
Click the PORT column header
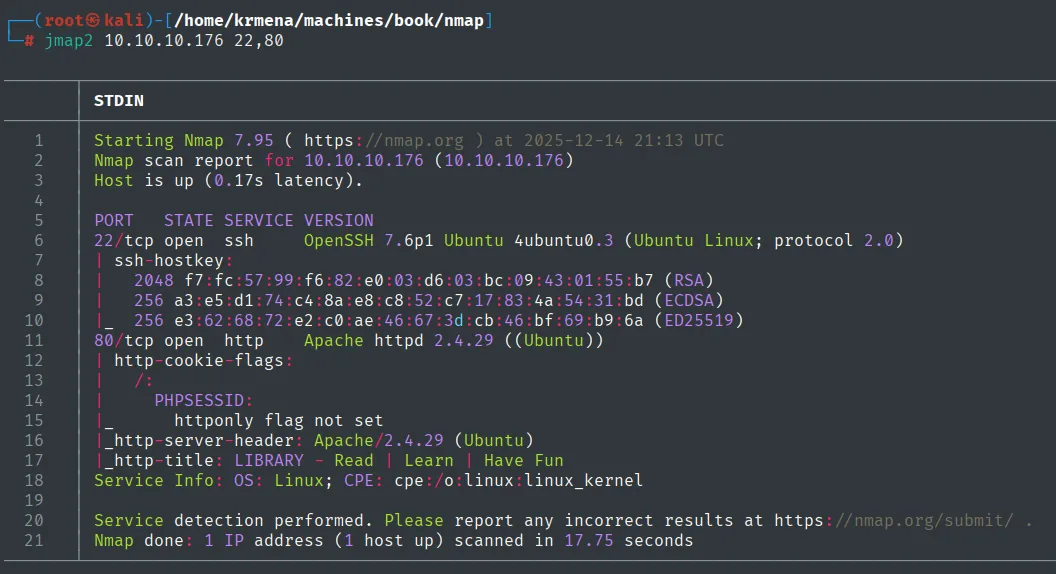click(114, 220)
